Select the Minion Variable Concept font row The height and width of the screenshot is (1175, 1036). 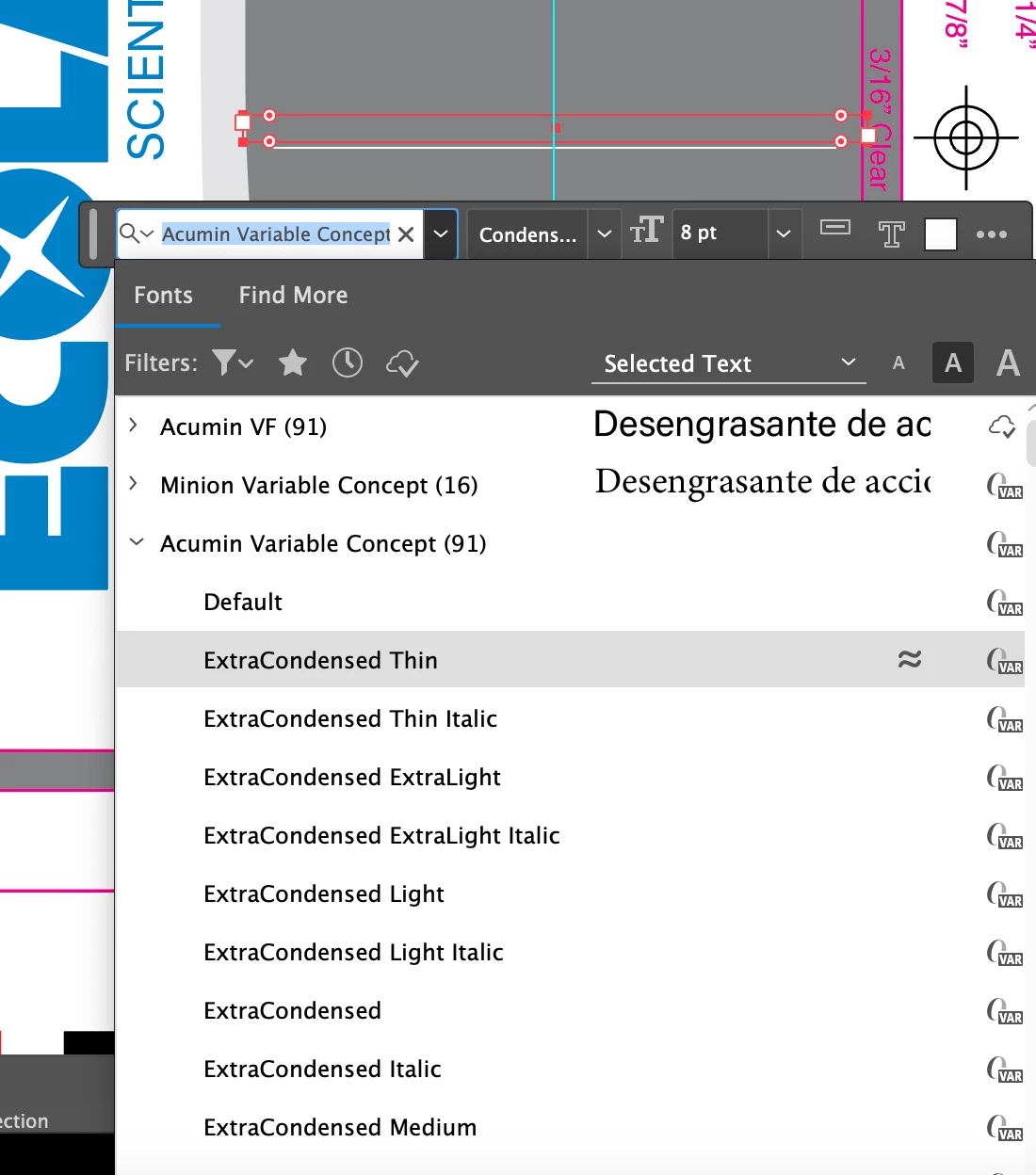click(x=570, y=485)
